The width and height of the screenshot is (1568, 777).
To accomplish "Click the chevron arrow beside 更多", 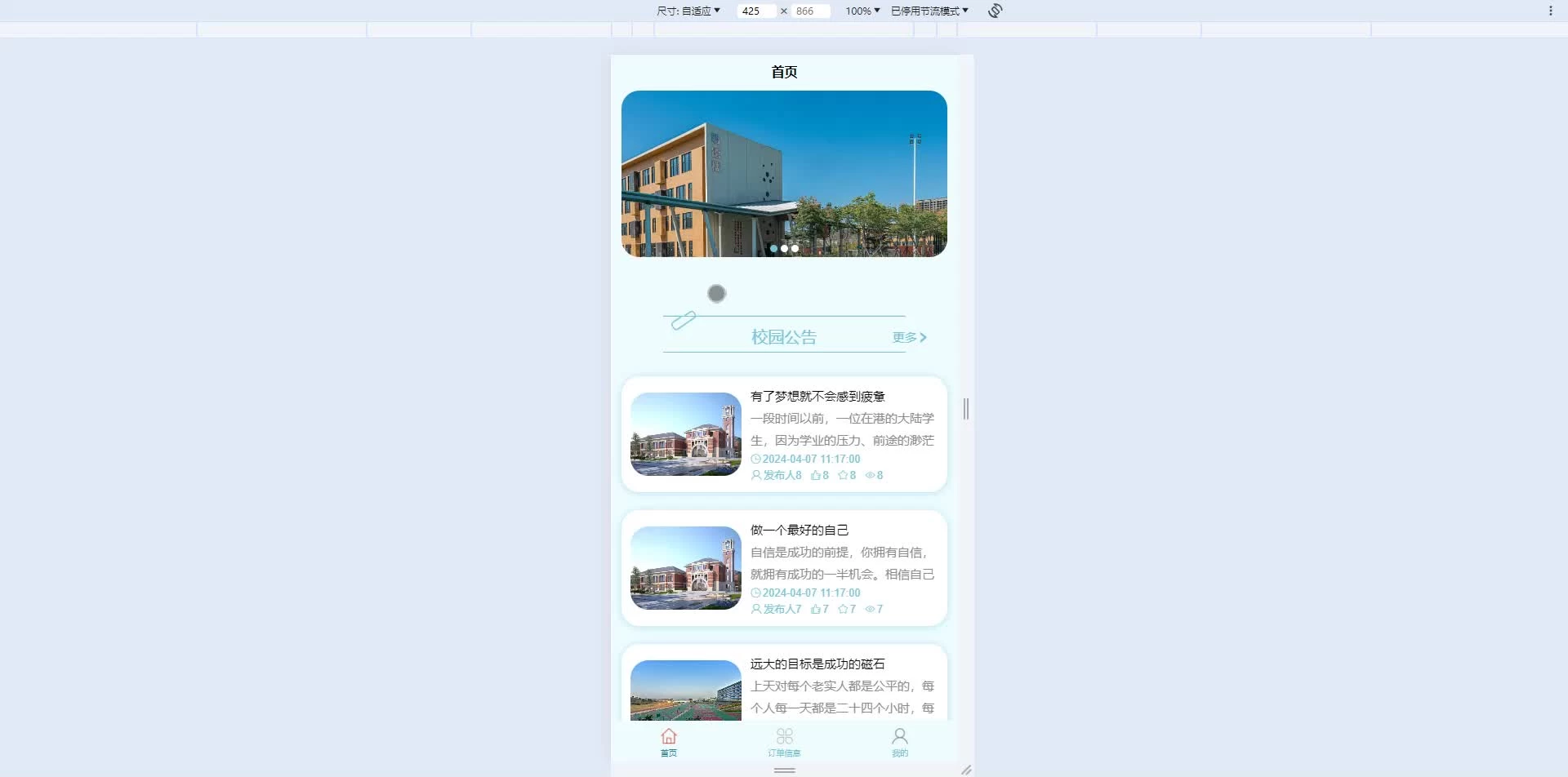I will 923,337.
